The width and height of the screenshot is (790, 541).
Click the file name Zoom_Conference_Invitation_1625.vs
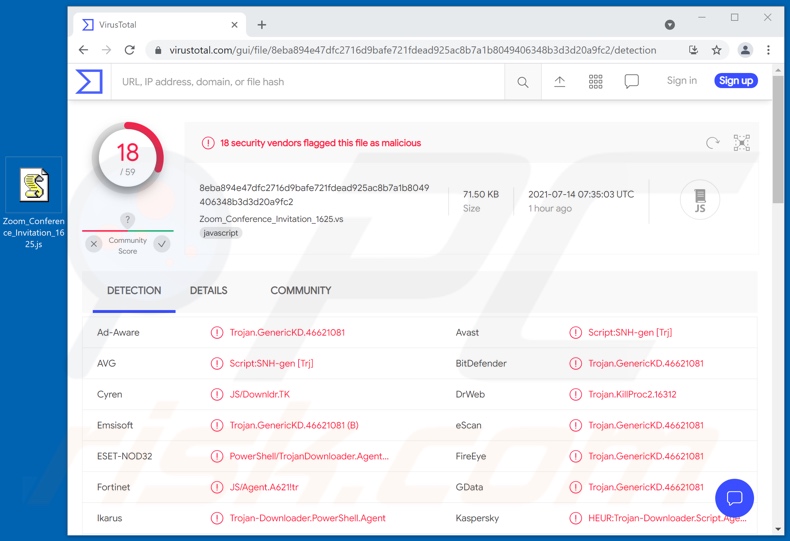[271, 219]
